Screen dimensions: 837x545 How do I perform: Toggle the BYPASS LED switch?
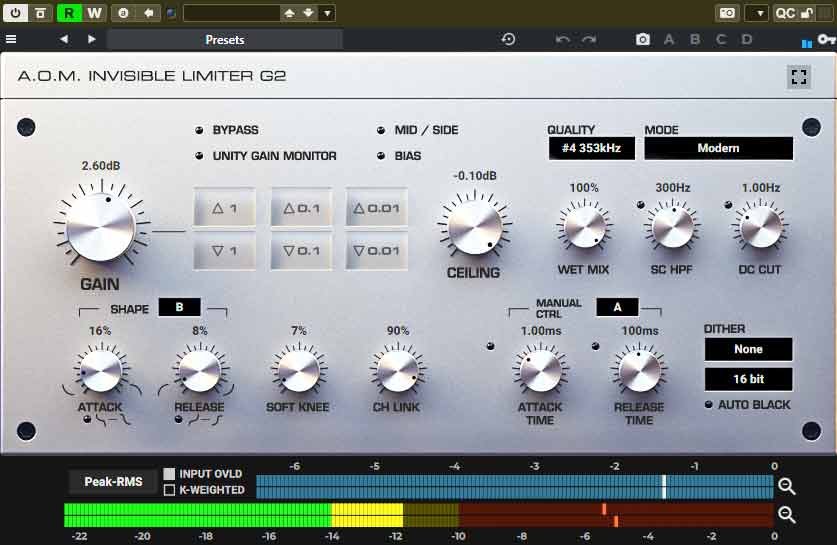tap(199, 130)
